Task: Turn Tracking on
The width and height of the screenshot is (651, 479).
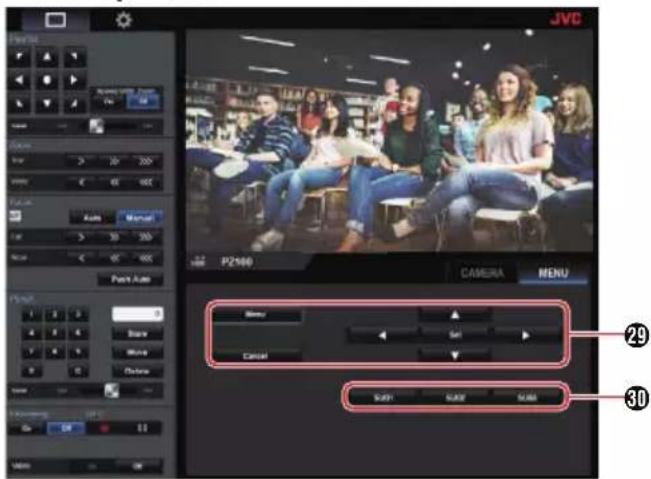Action: [27, 428]
